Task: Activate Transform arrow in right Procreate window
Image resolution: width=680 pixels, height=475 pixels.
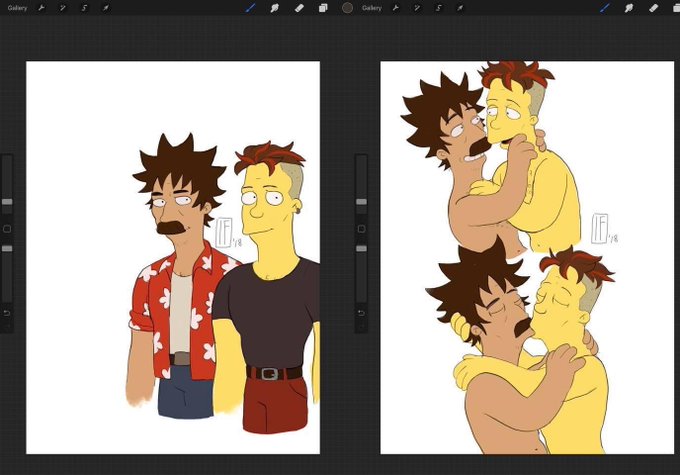Action: [x=460, y=8]
